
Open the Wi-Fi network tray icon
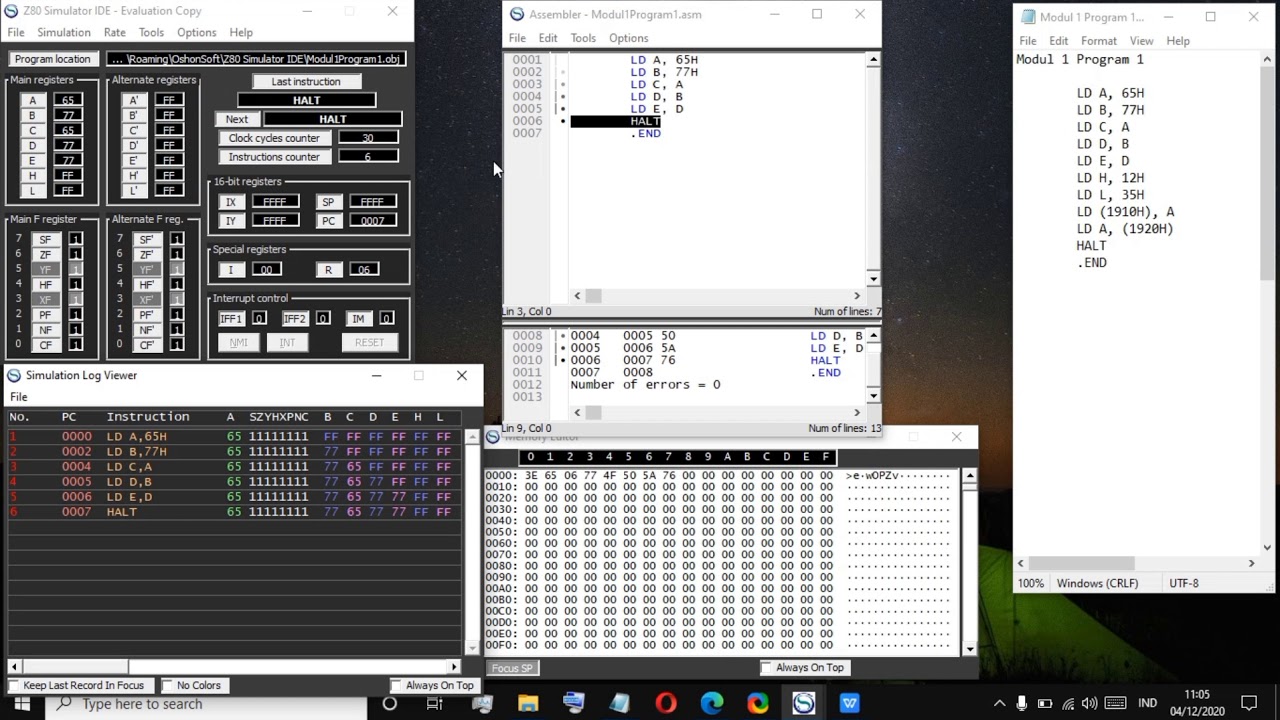point(1068,704)
